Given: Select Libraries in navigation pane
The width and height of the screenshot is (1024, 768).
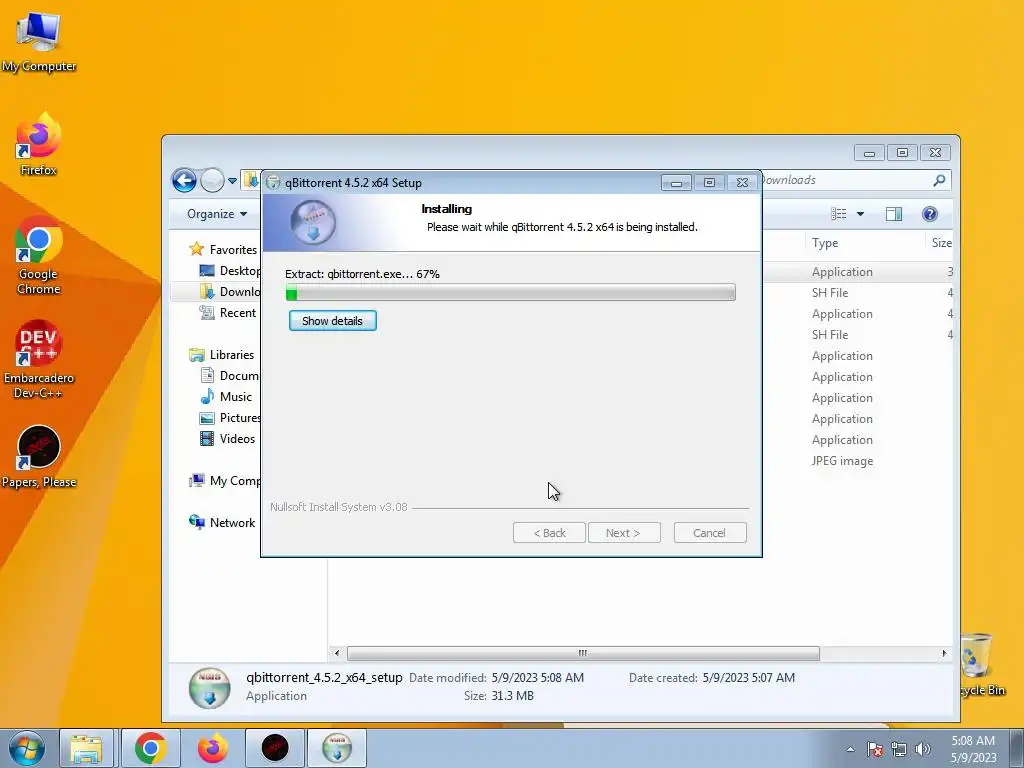Looking at the screenshot, I should [221, 355].
